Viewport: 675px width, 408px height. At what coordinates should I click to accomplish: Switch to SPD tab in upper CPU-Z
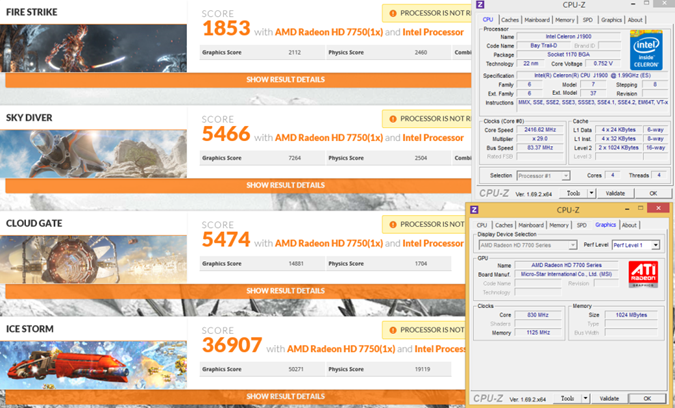pyautogui.click(x=588, y=20)
